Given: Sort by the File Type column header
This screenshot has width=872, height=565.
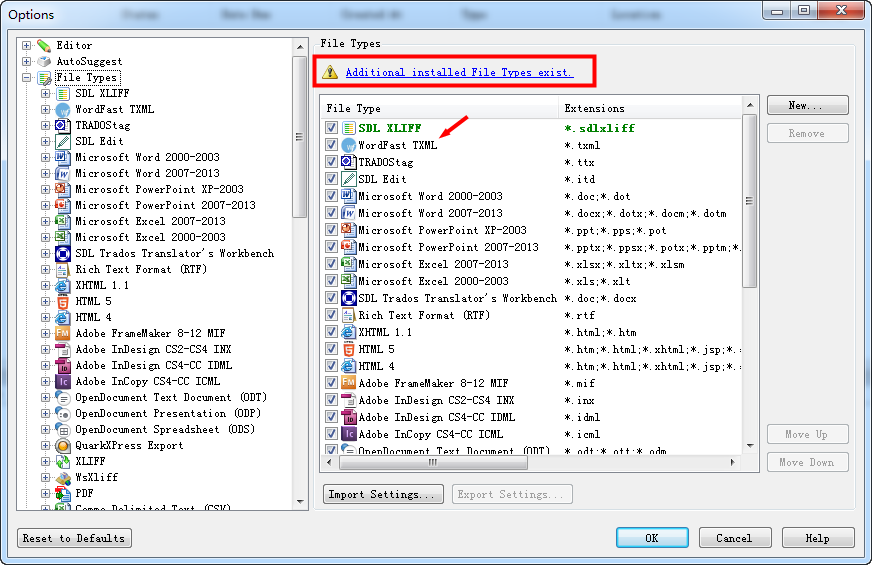Looking at the screenshot, I should pos(440,108).
